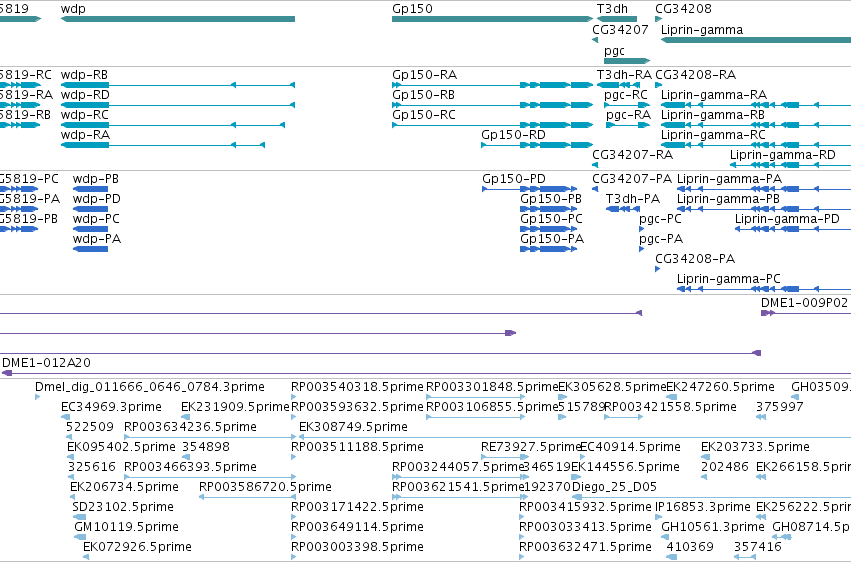Click EST EK203733.5prime

(x=755, y=448)
